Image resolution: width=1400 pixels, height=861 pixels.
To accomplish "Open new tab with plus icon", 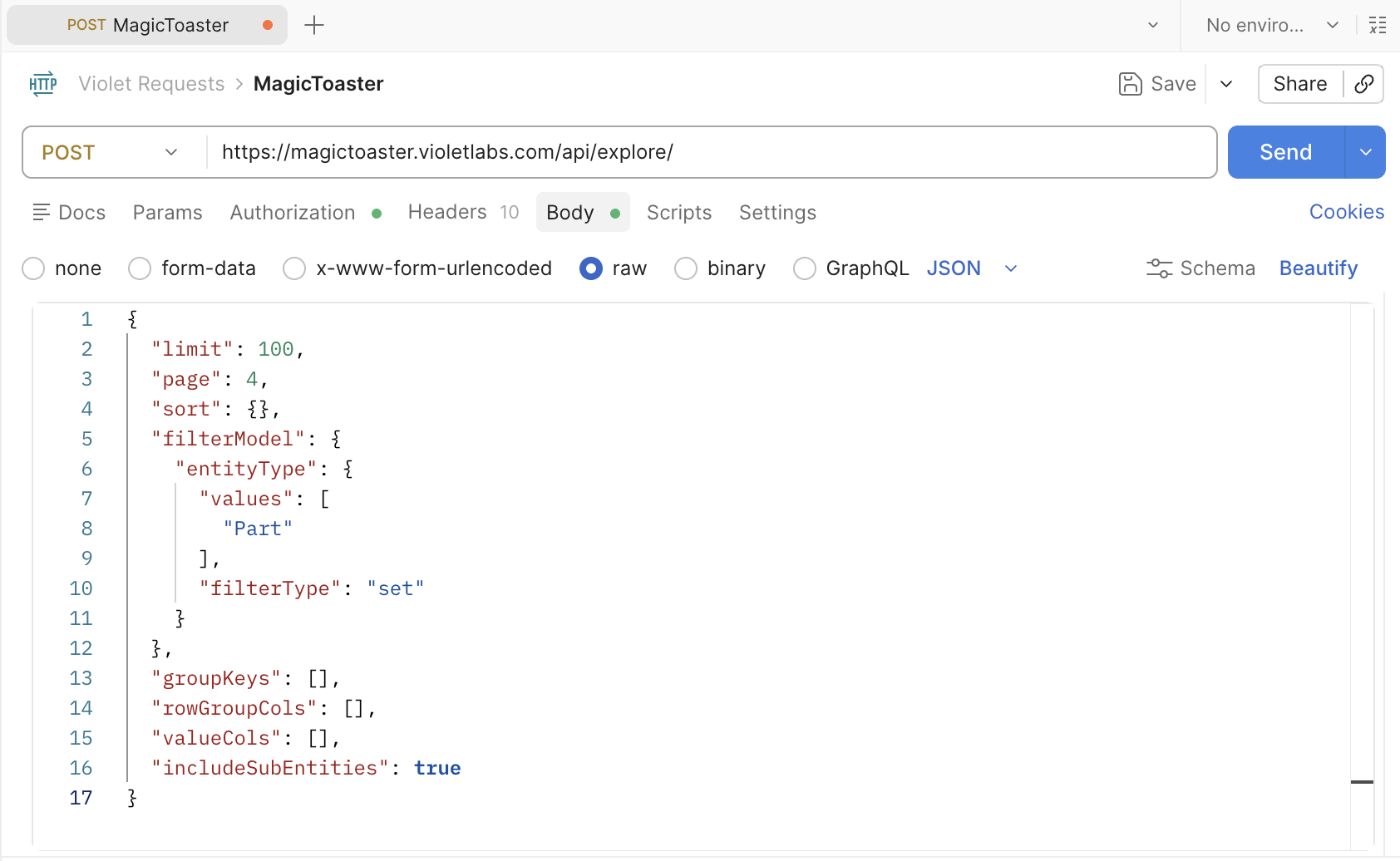I will tap(314, 25).
